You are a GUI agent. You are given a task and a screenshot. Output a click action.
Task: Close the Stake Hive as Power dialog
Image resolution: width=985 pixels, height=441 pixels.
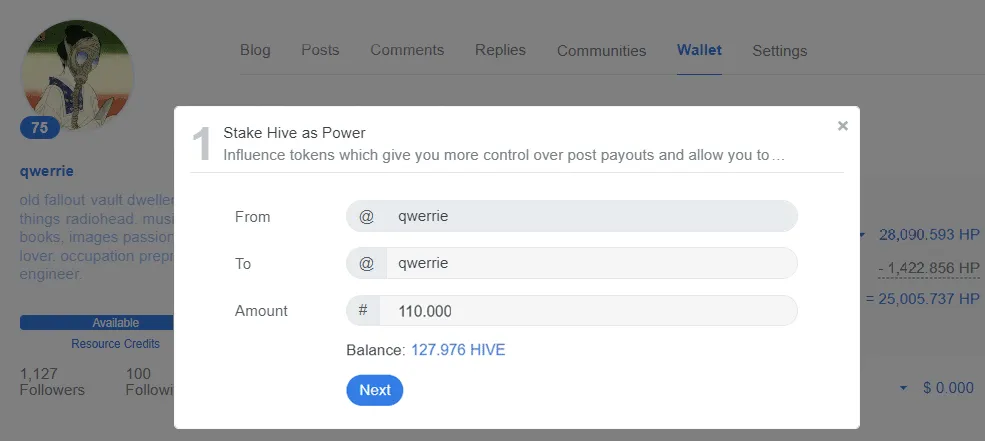pyautogui.click(x=842, y=126)
